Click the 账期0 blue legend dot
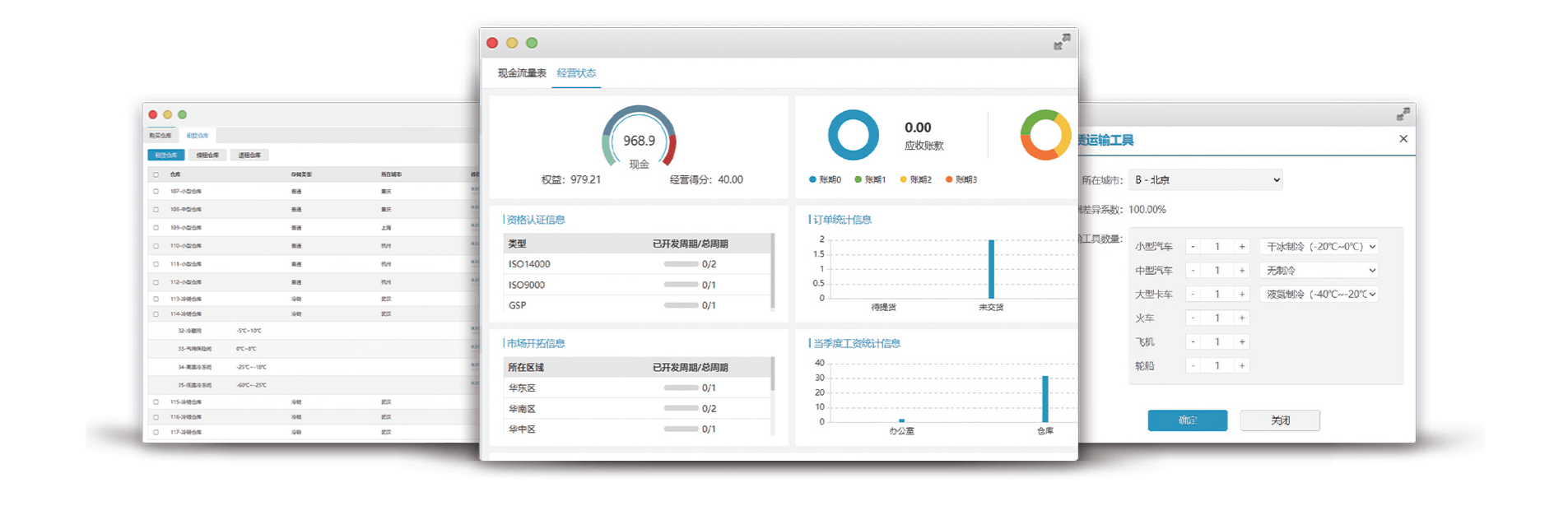Image resolution: width=1568 pixels, height=506 pixels. (x=812, y=179)
